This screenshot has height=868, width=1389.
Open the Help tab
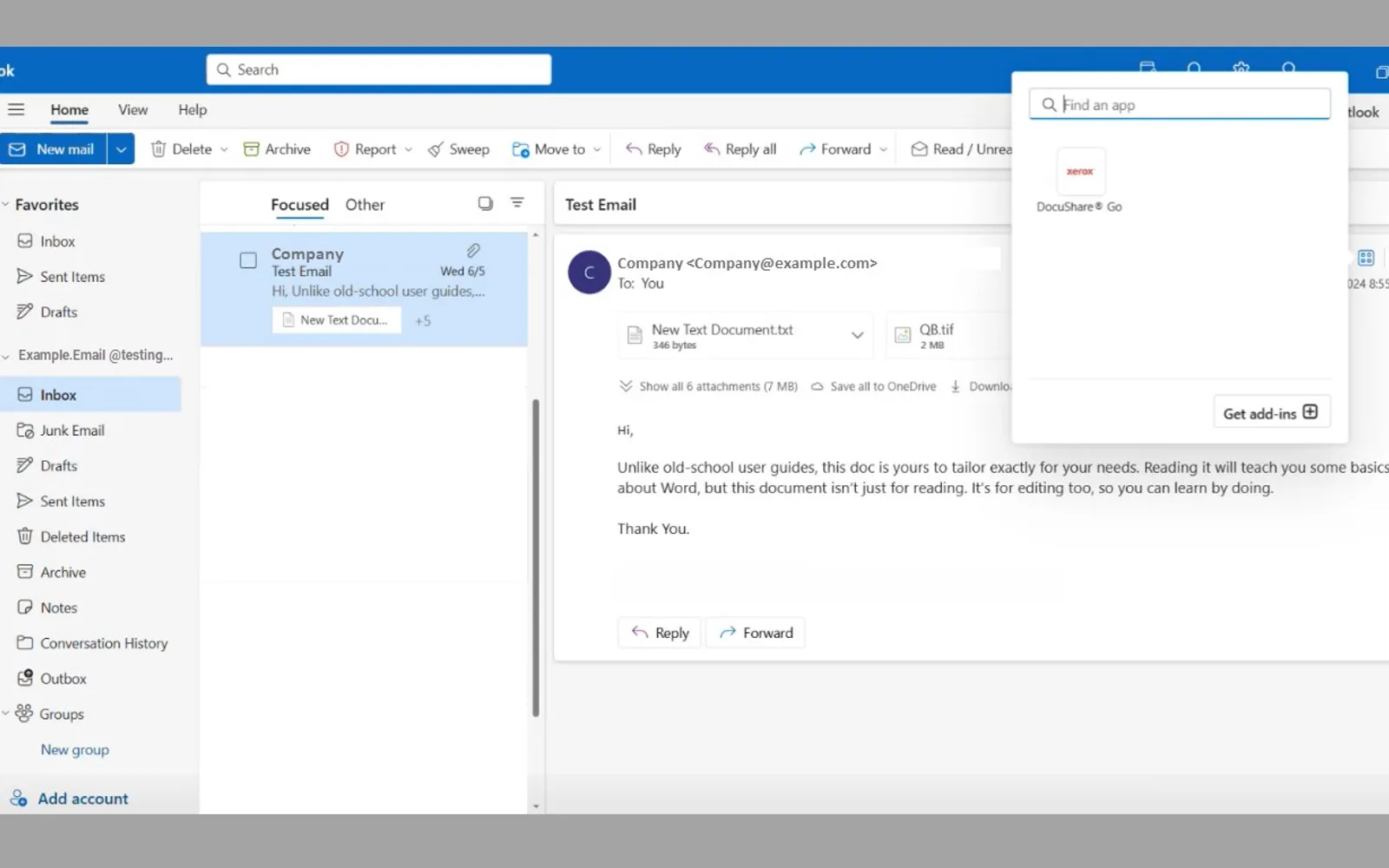pyautogui.click(x=193, y=109)
